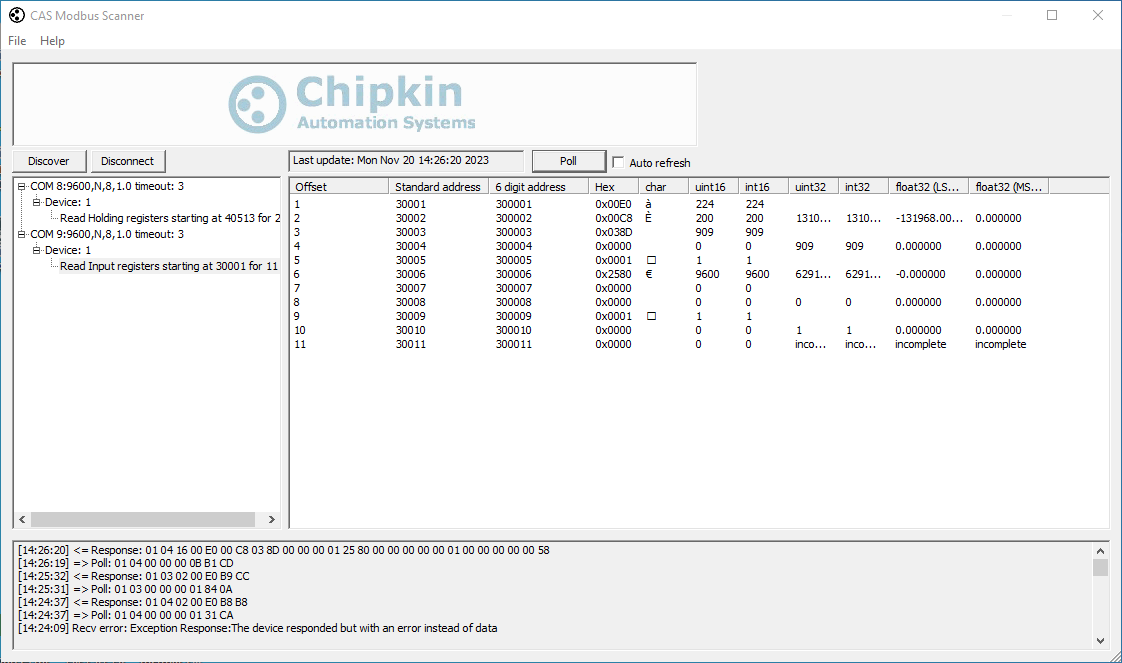Click the CAS Modbus Scanner title bar icon
Viewport: 1122px width, 663px height.
[16, 15]
